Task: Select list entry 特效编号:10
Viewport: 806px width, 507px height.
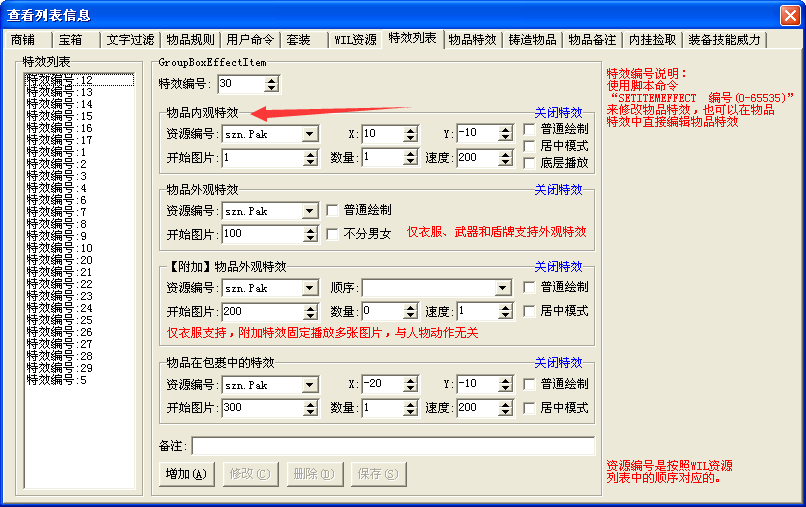Action: pyautogui.click(x=80, y=248)
